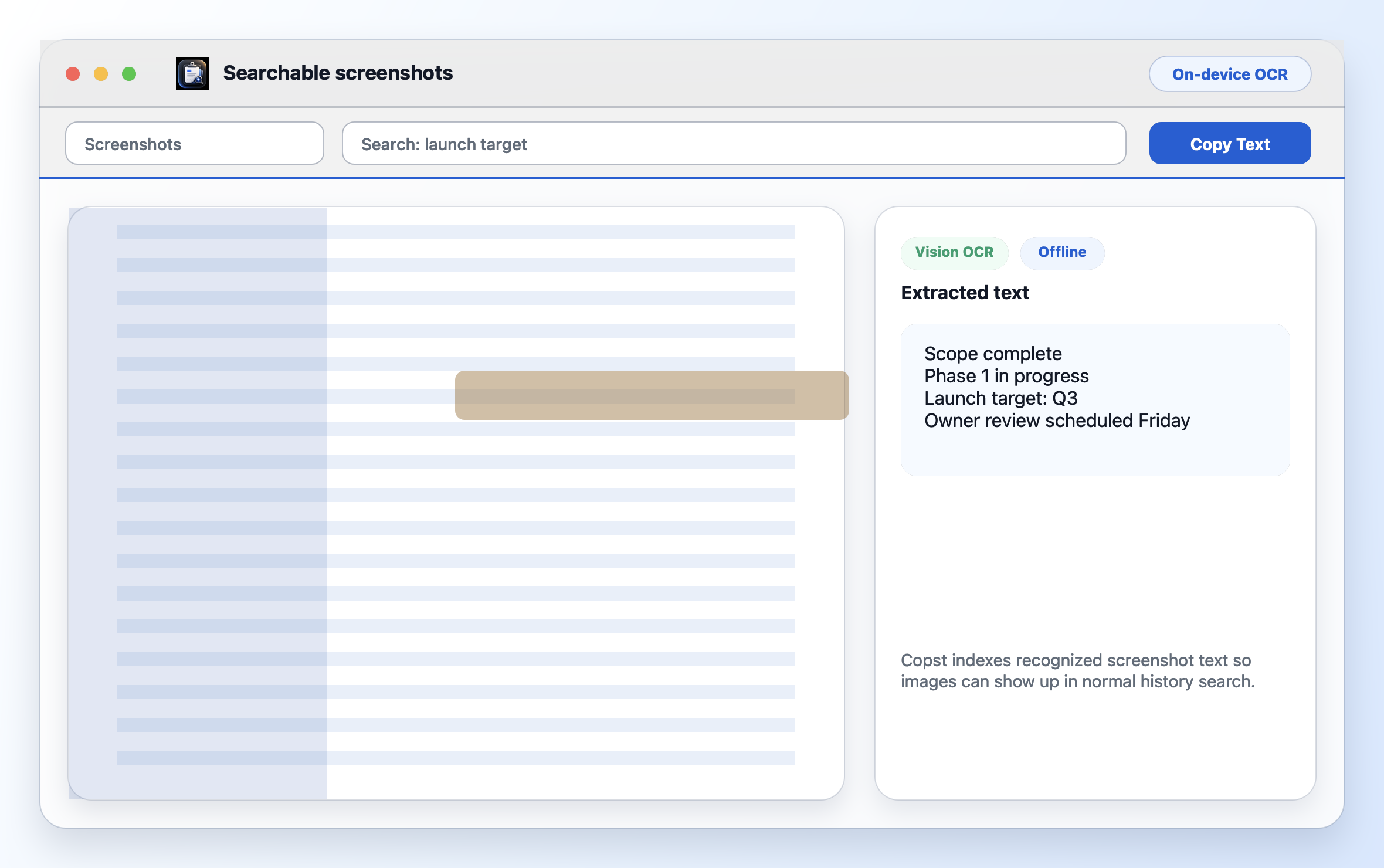Click the 'Launch target: Q3' line
The image size is (1384, 868).
1001,398
